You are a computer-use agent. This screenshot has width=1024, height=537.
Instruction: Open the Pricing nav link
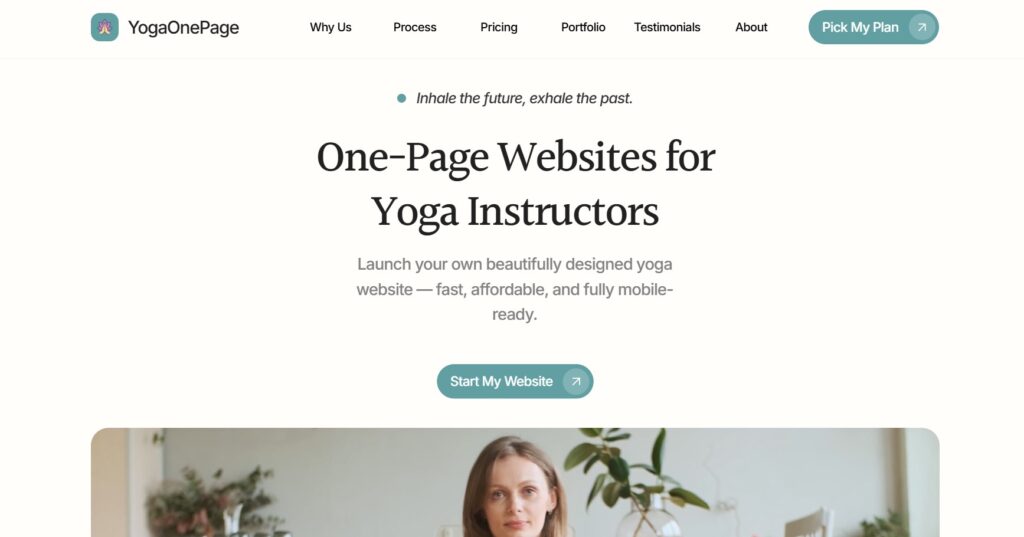(499, 27)
